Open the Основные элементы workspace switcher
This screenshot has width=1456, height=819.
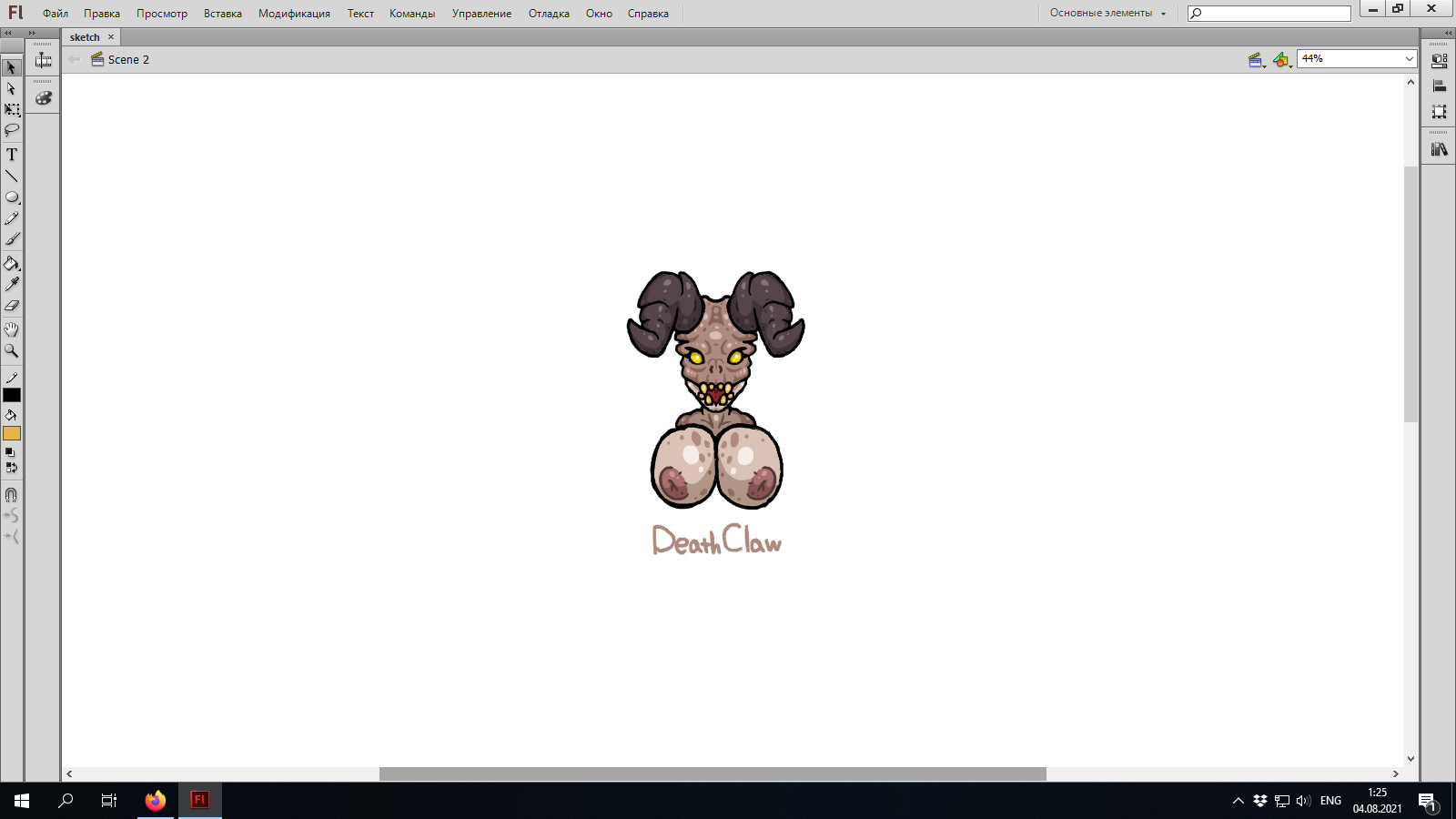[1107, 13]
